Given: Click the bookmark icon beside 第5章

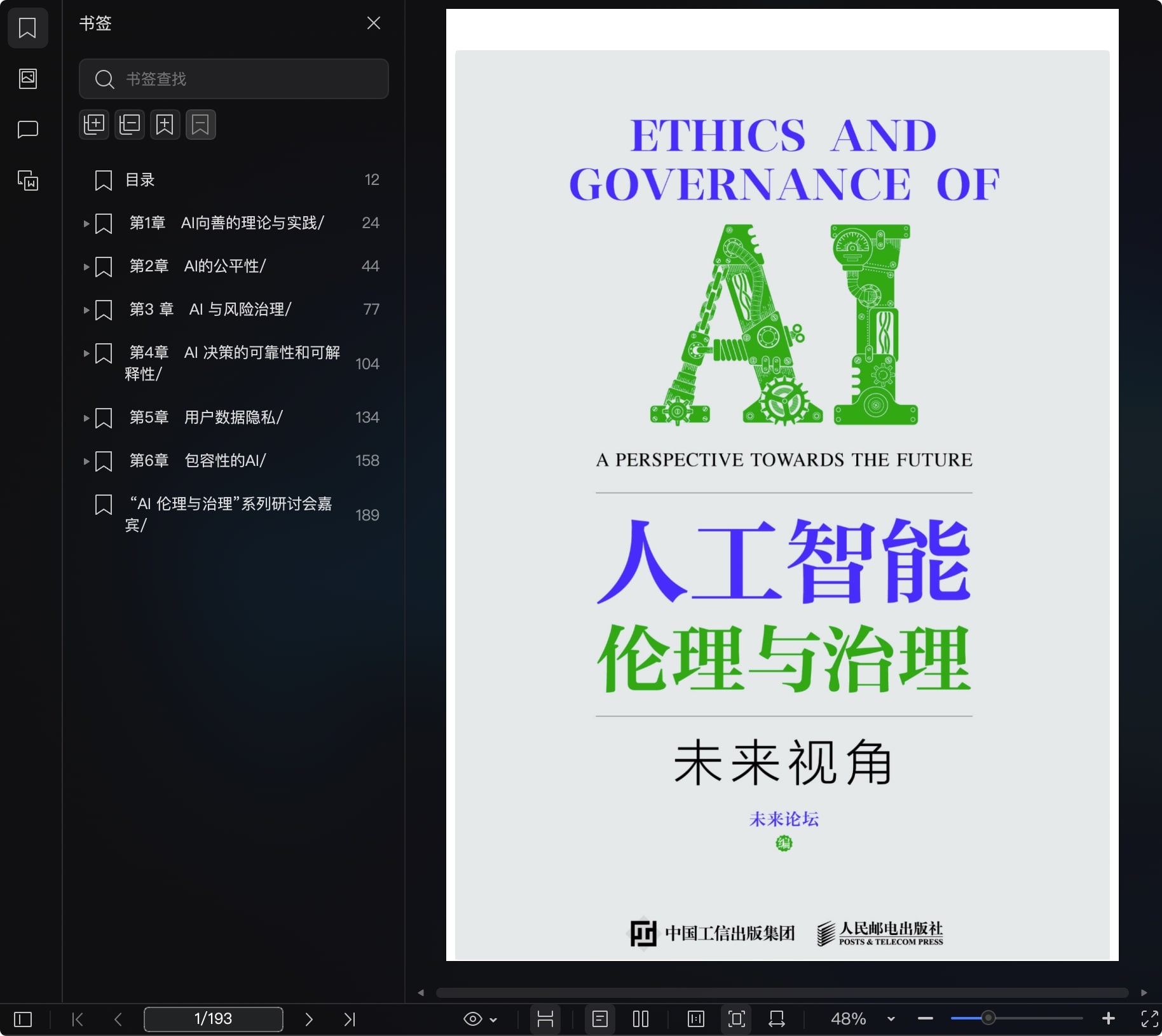Looking at the screenshot, I should pyautogui.click(x=104, y=418).
